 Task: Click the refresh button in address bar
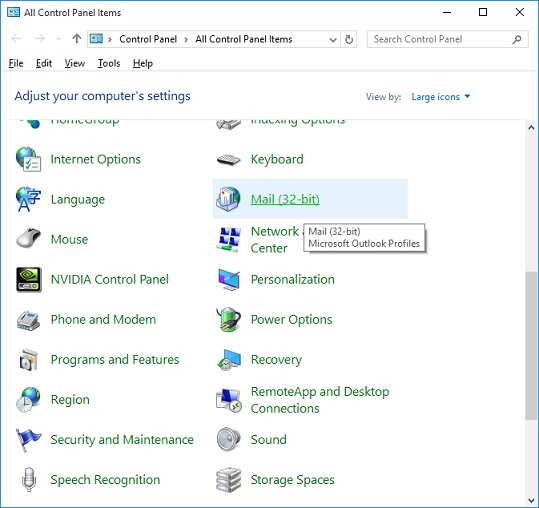tap(349, 40)
